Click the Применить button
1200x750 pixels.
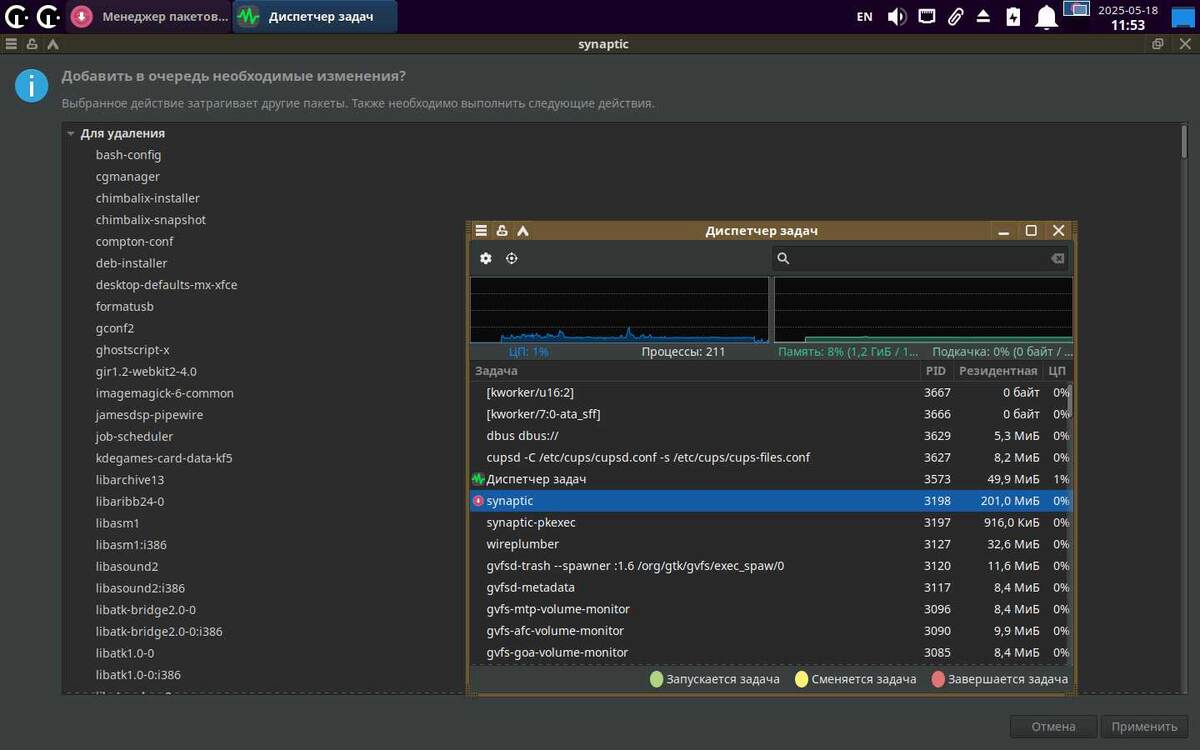coord(1144,727)
